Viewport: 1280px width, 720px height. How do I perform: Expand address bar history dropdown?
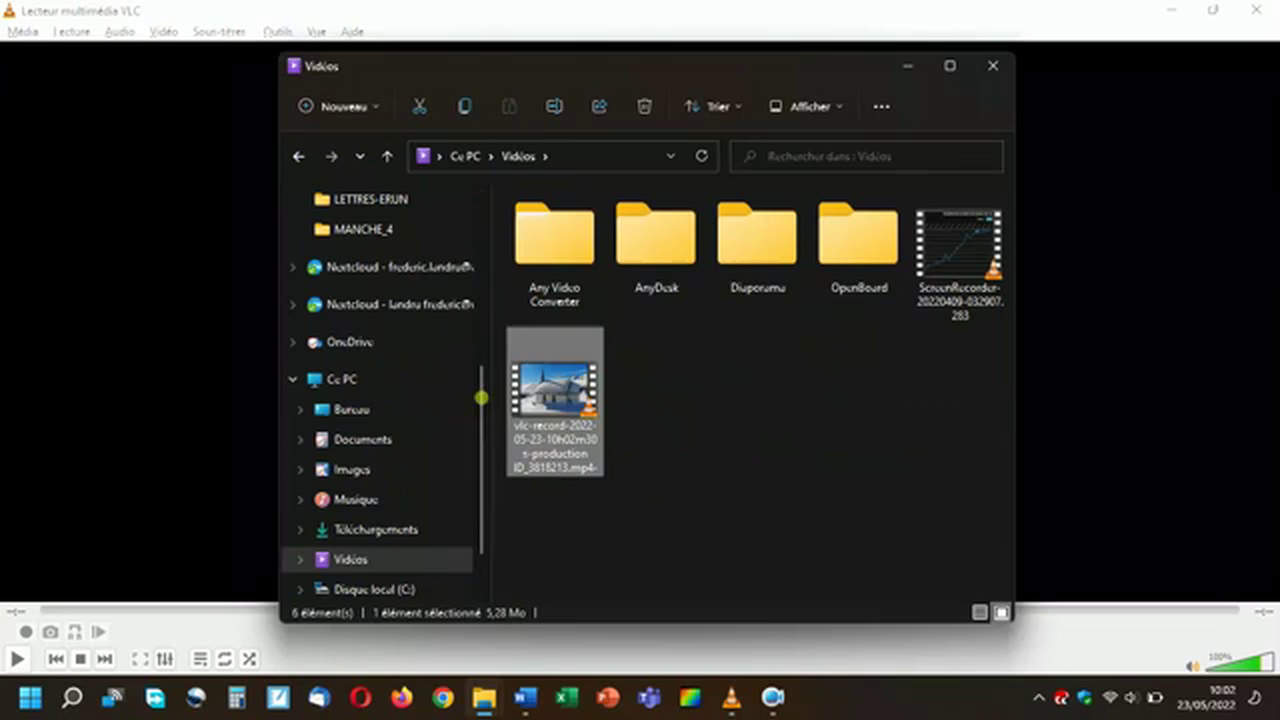click(671, 157)
